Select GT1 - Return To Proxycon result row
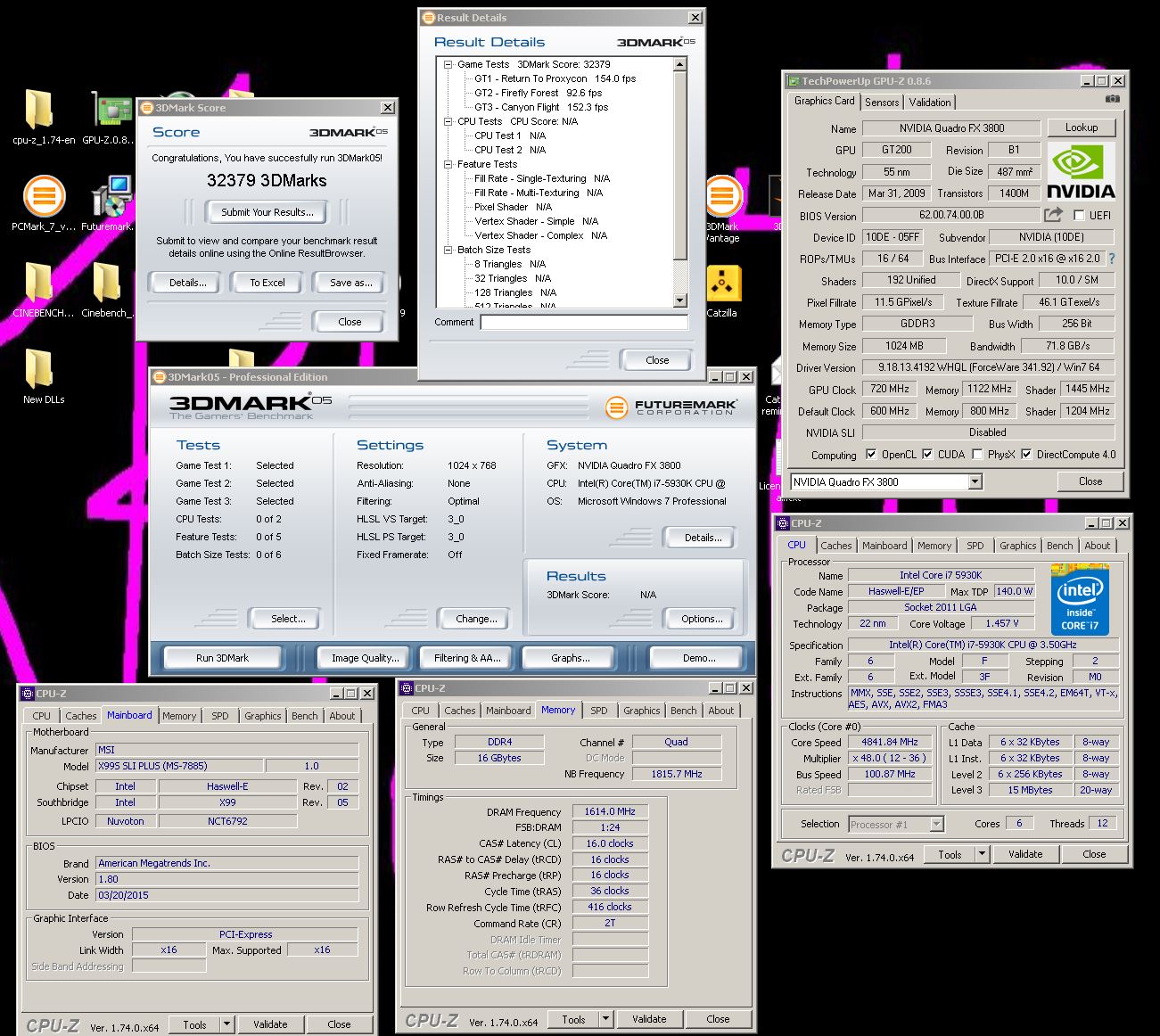 (555, 78)
